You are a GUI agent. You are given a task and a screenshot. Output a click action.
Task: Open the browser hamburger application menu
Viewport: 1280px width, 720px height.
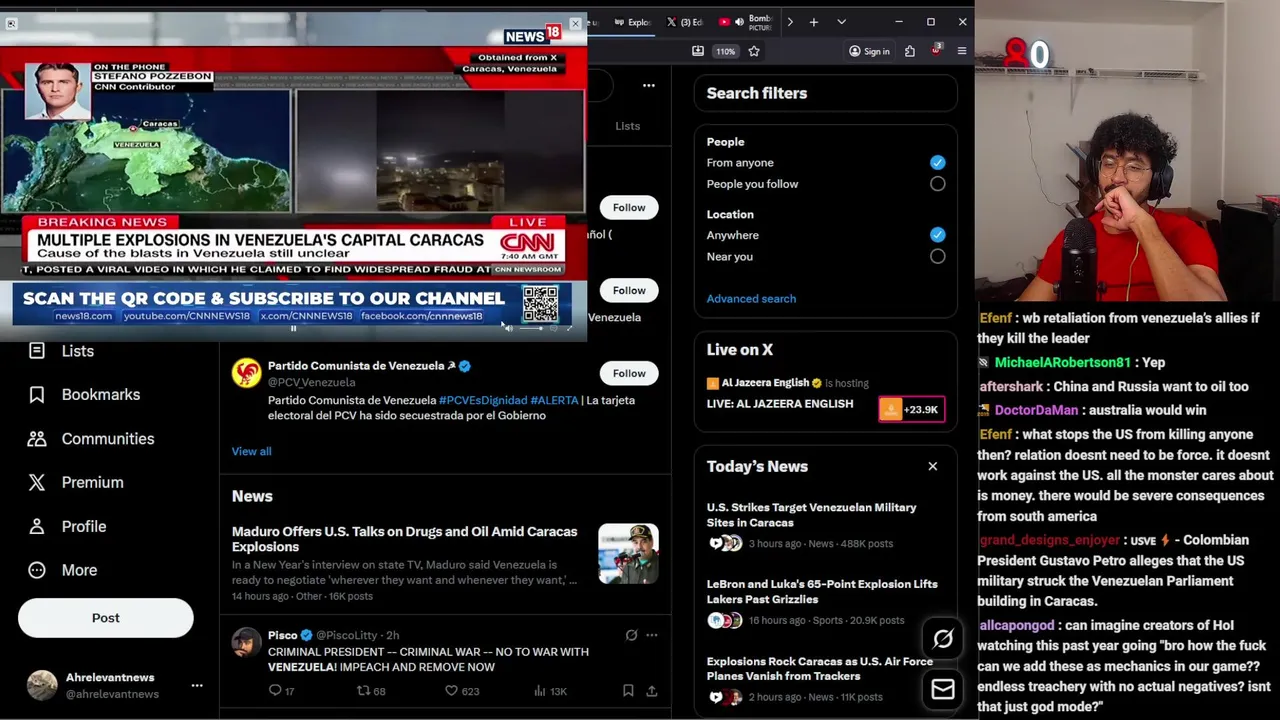(x=962, y=51)
